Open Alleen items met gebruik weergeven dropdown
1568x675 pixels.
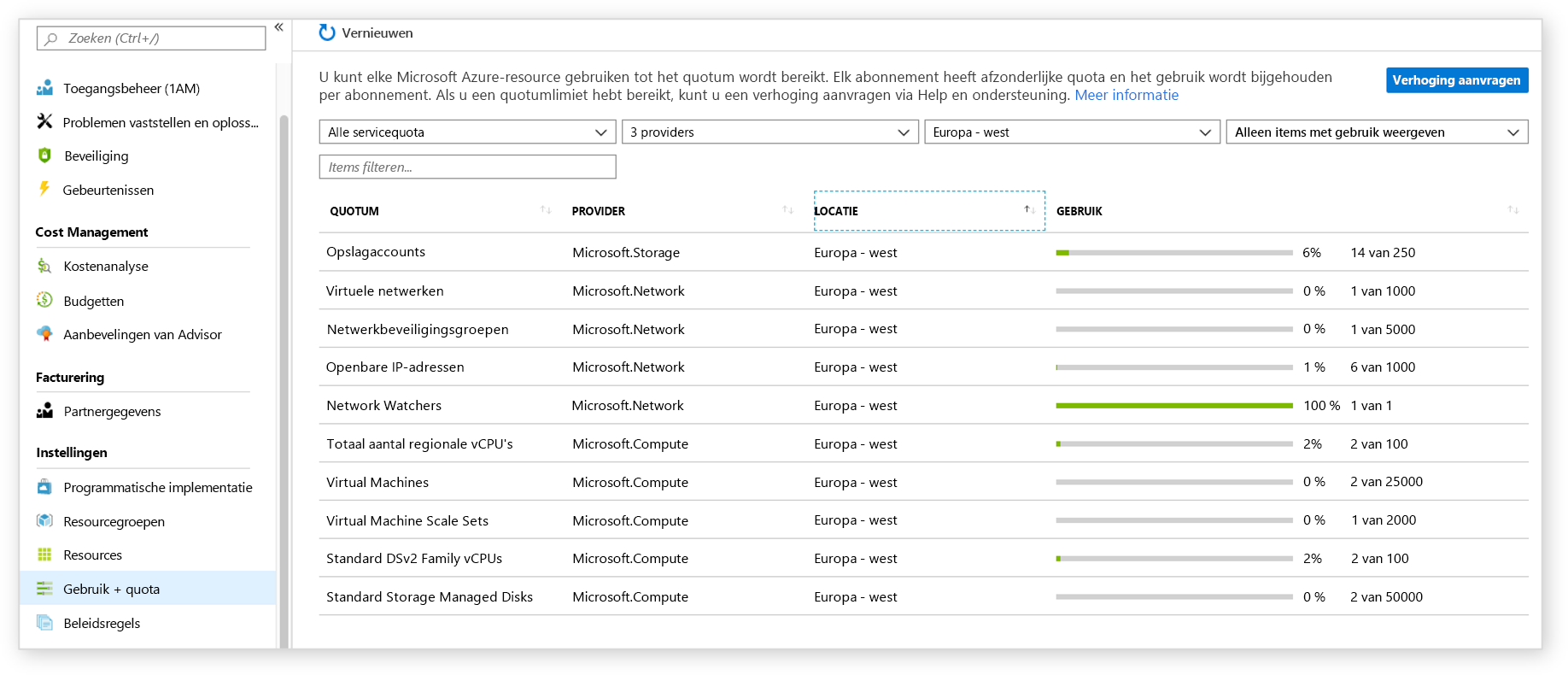coord(1377,132)
